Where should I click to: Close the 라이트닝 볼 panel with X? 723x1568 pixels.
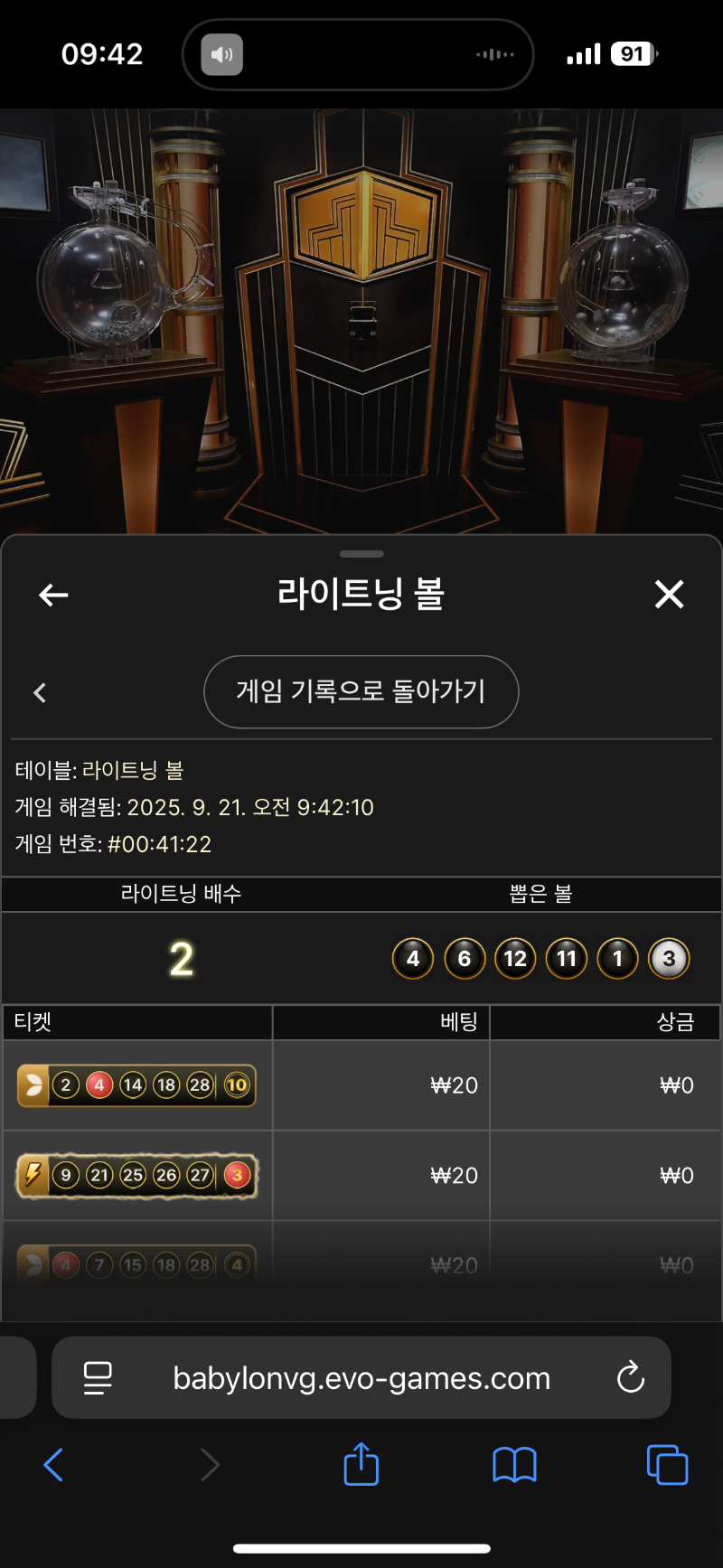pos(669,594)
